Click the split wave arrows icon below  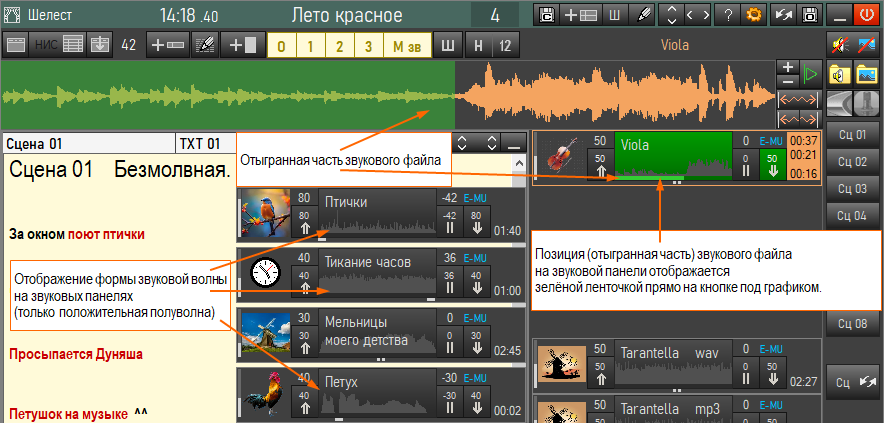798,119
